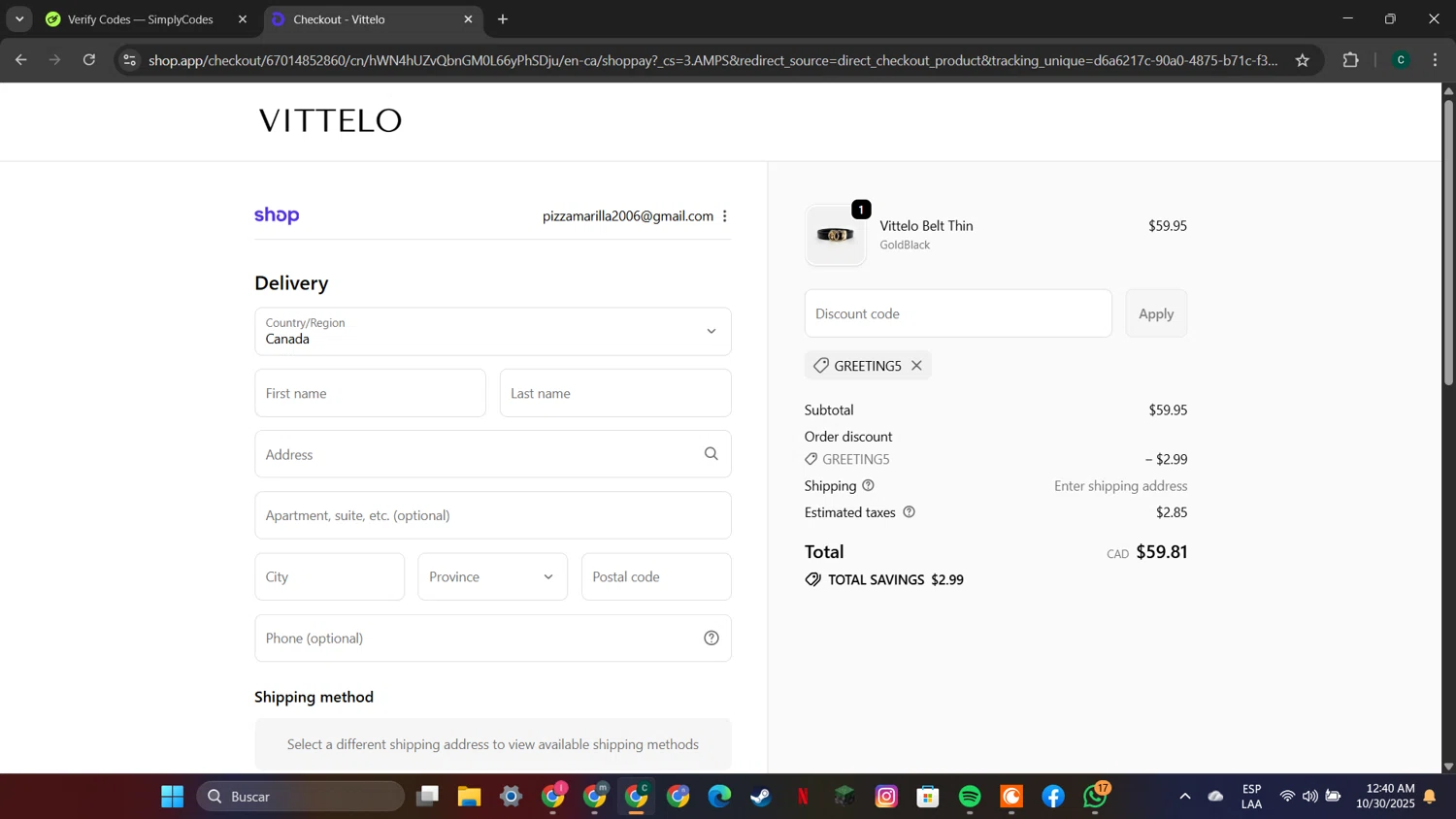Click the Apply discount button
The width and height of the screenshot is (1456, 819).
tap(1156, 313)
